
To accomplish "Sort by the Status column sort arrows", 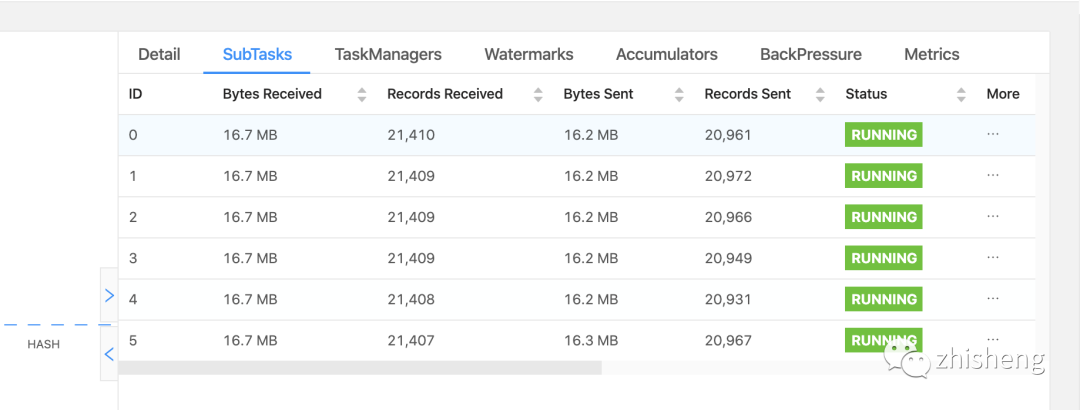I will [961, 94].
